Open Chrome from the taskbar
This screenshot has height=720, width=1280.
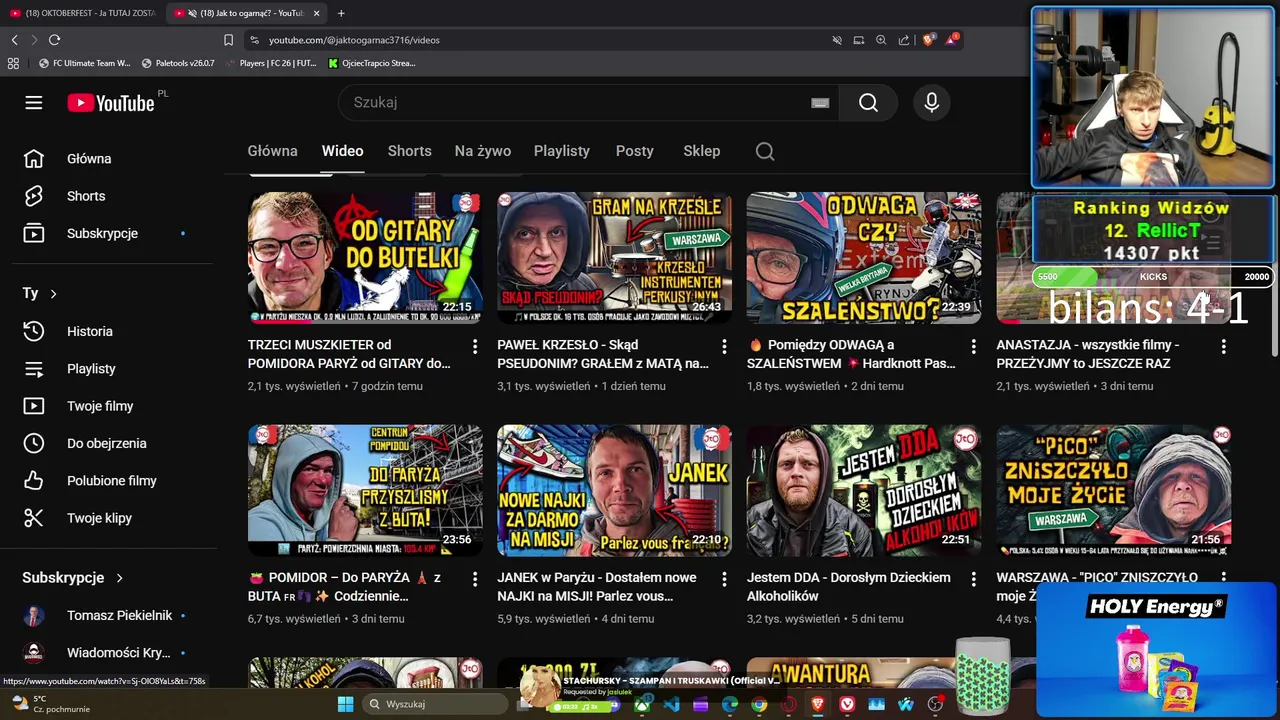(x=759, y=704)
